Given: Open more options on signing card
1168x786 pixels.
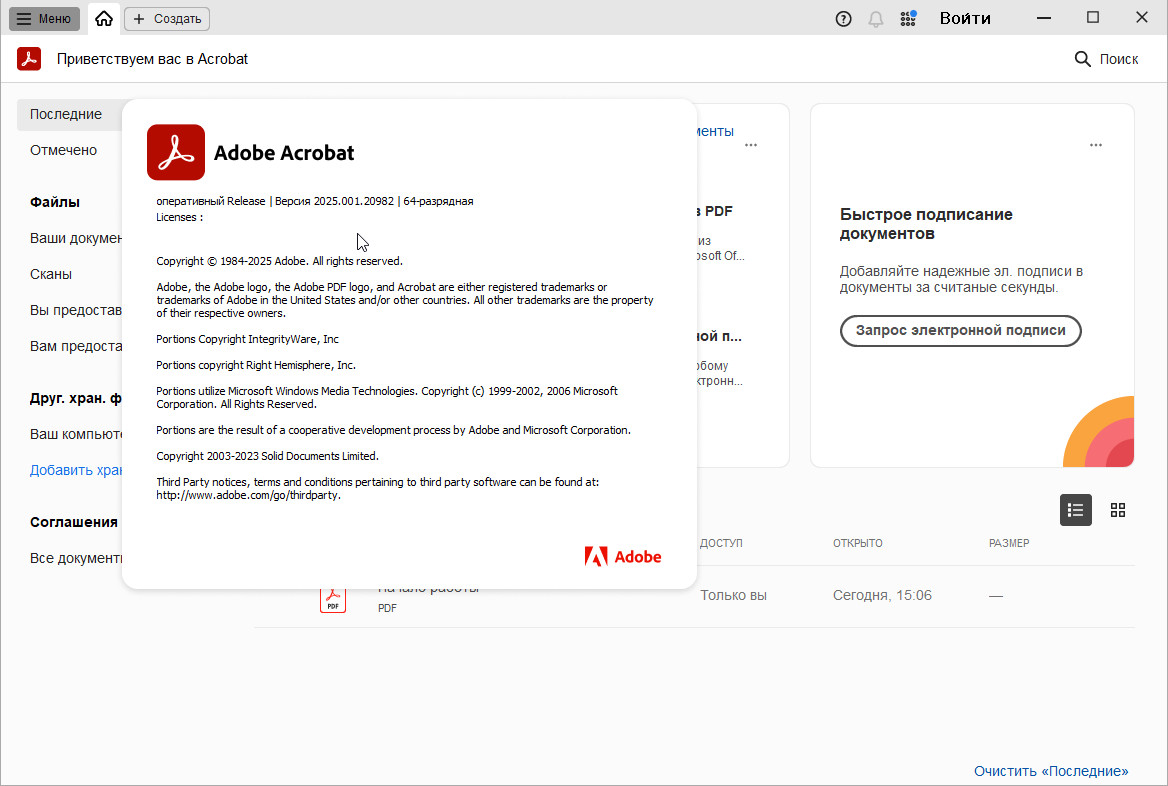Looking at the screenshot, I should click(x=1095, y=145).
